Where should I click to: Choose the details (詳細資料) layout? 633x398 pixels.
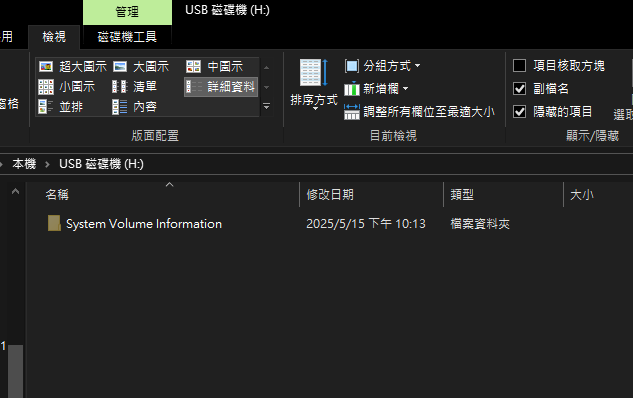(x=221, y=87)
